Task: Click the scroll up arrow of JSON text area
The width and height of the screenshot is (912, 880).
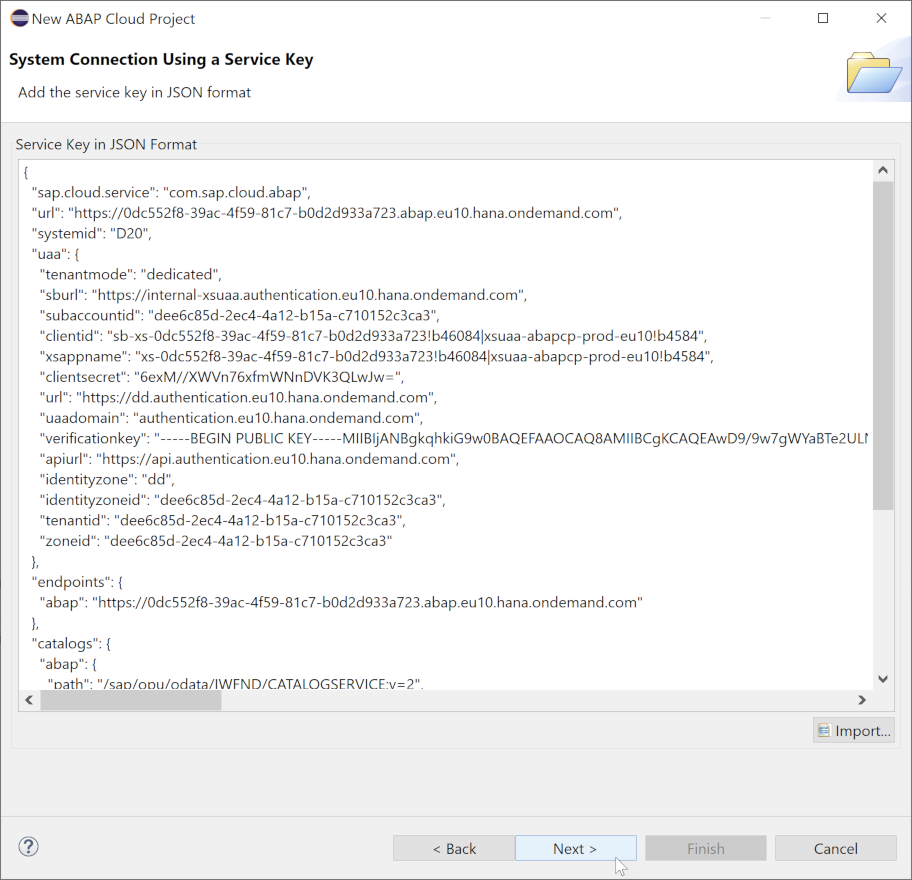Action: click(x=883, y=170)
